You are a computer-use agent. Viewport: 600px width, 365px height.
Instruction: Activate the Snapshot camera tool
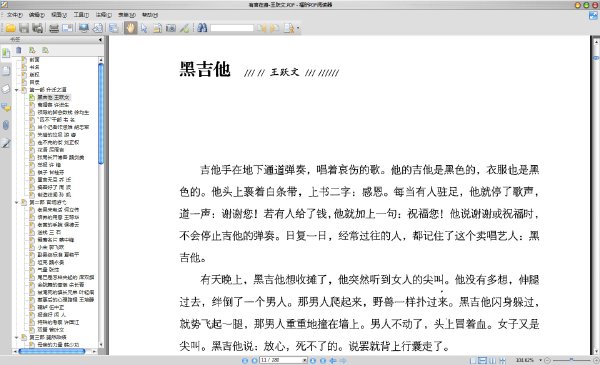click(x=171, y=28)
